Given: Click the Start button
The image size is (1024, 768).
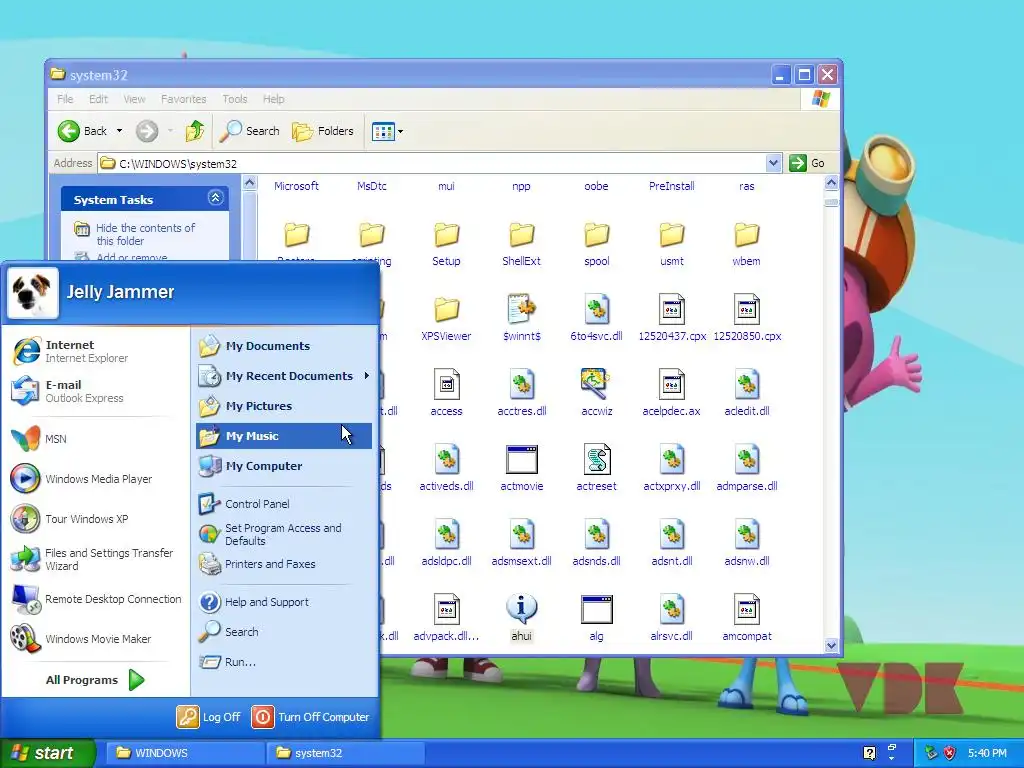Looking at the screenshot, I should (x=47, y=753).
